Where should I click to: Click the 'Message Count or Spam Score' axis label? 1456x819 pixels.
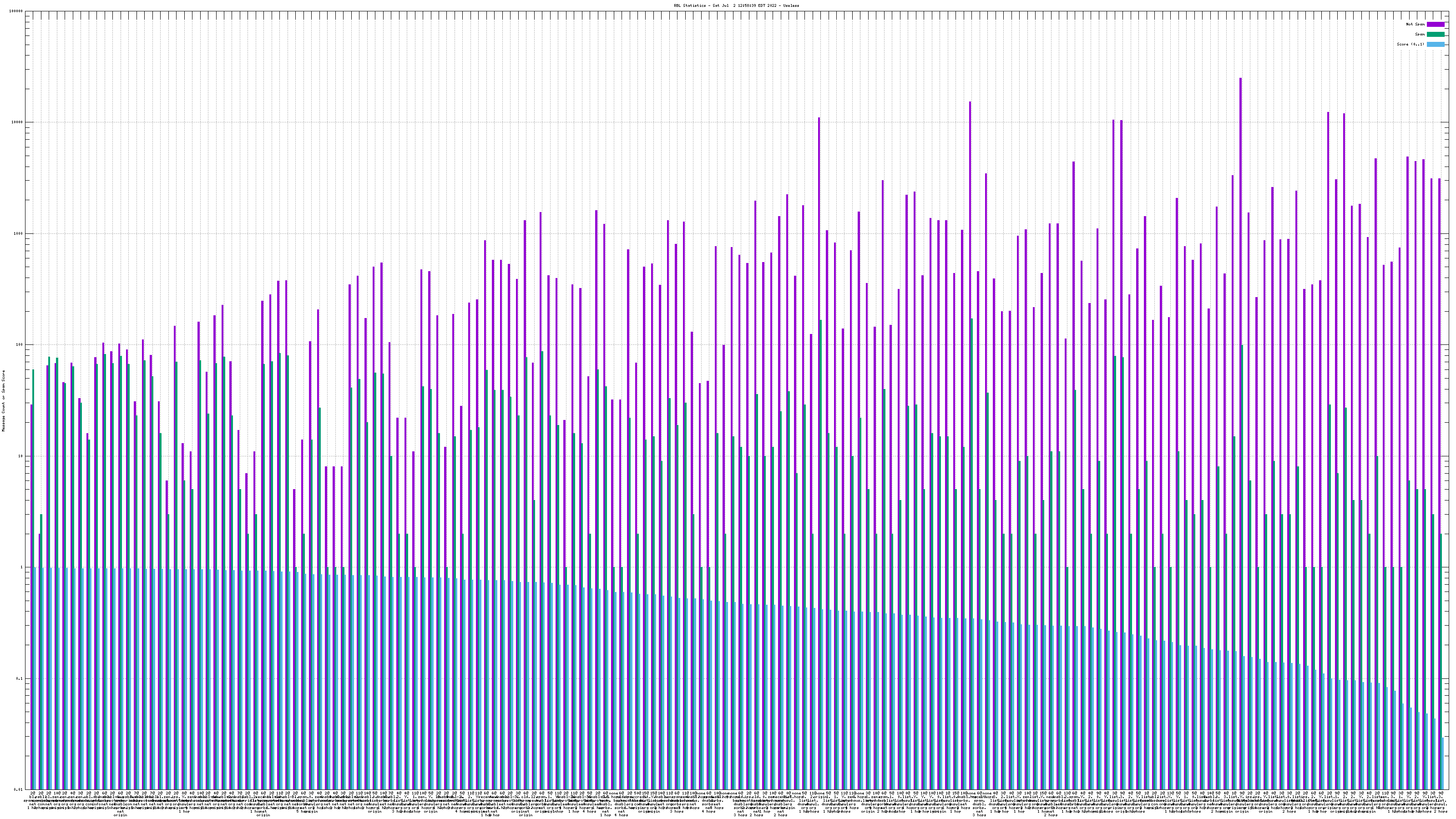click(x=3, y=401)
